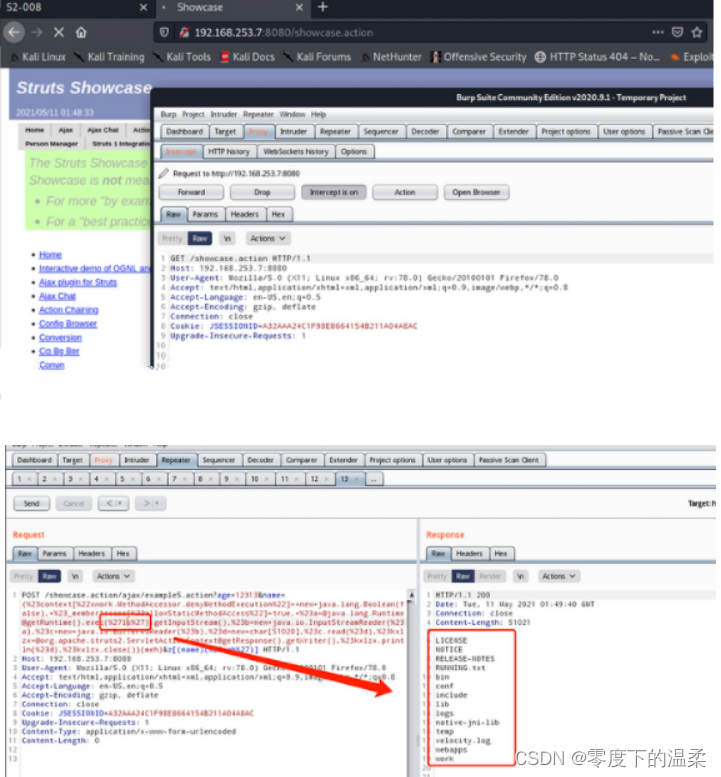Open proxy Options sub-tab
The height and width of the screenshot is (777, 721).
pos(354,152)
